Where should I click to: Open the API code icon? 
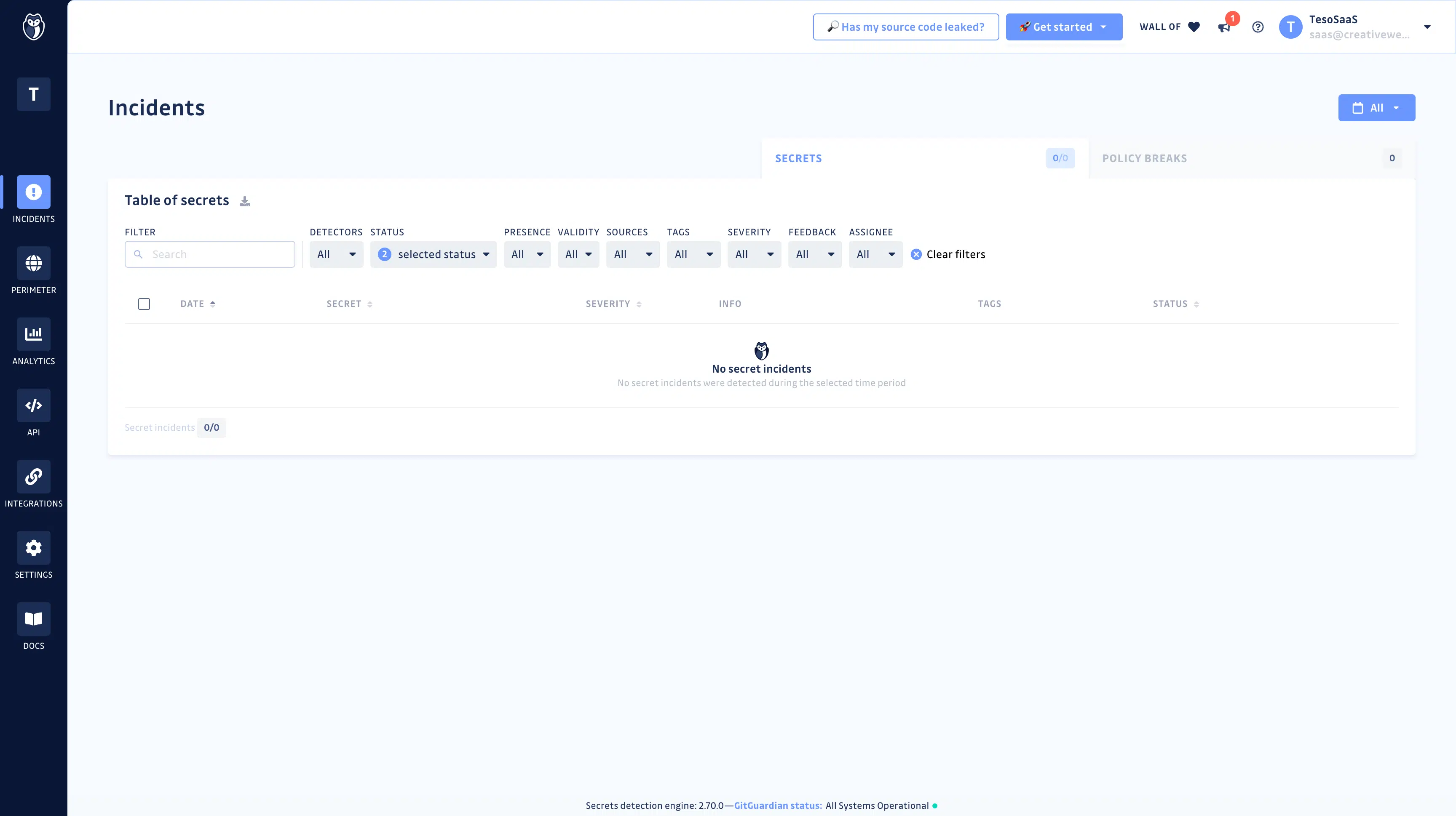(x=33, y=405)
